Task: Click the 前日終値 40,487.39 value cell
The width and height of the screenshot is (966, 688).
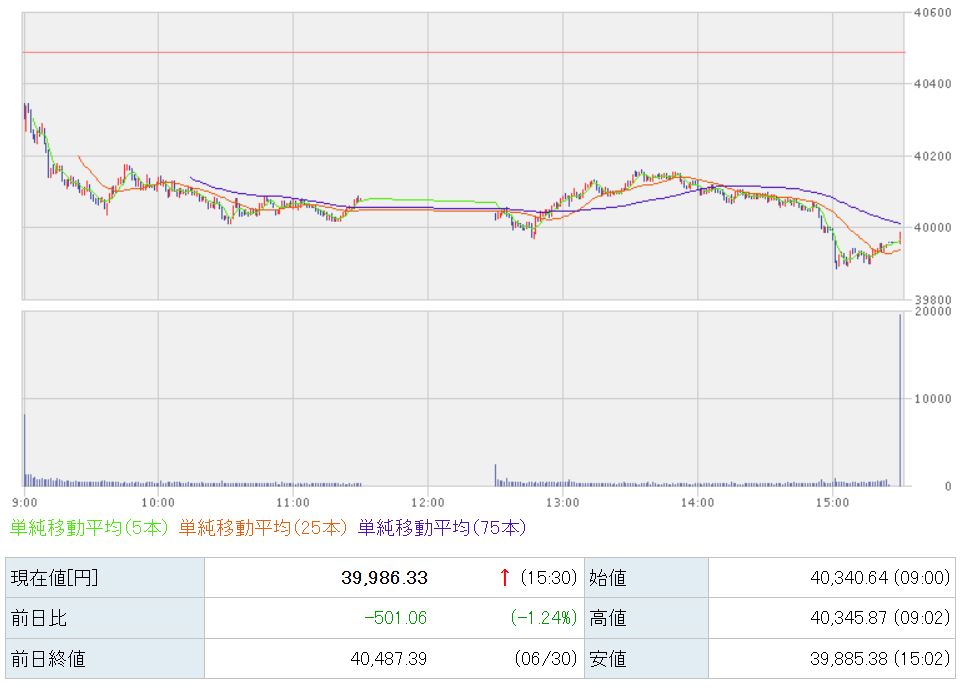Action: point(394,658)
